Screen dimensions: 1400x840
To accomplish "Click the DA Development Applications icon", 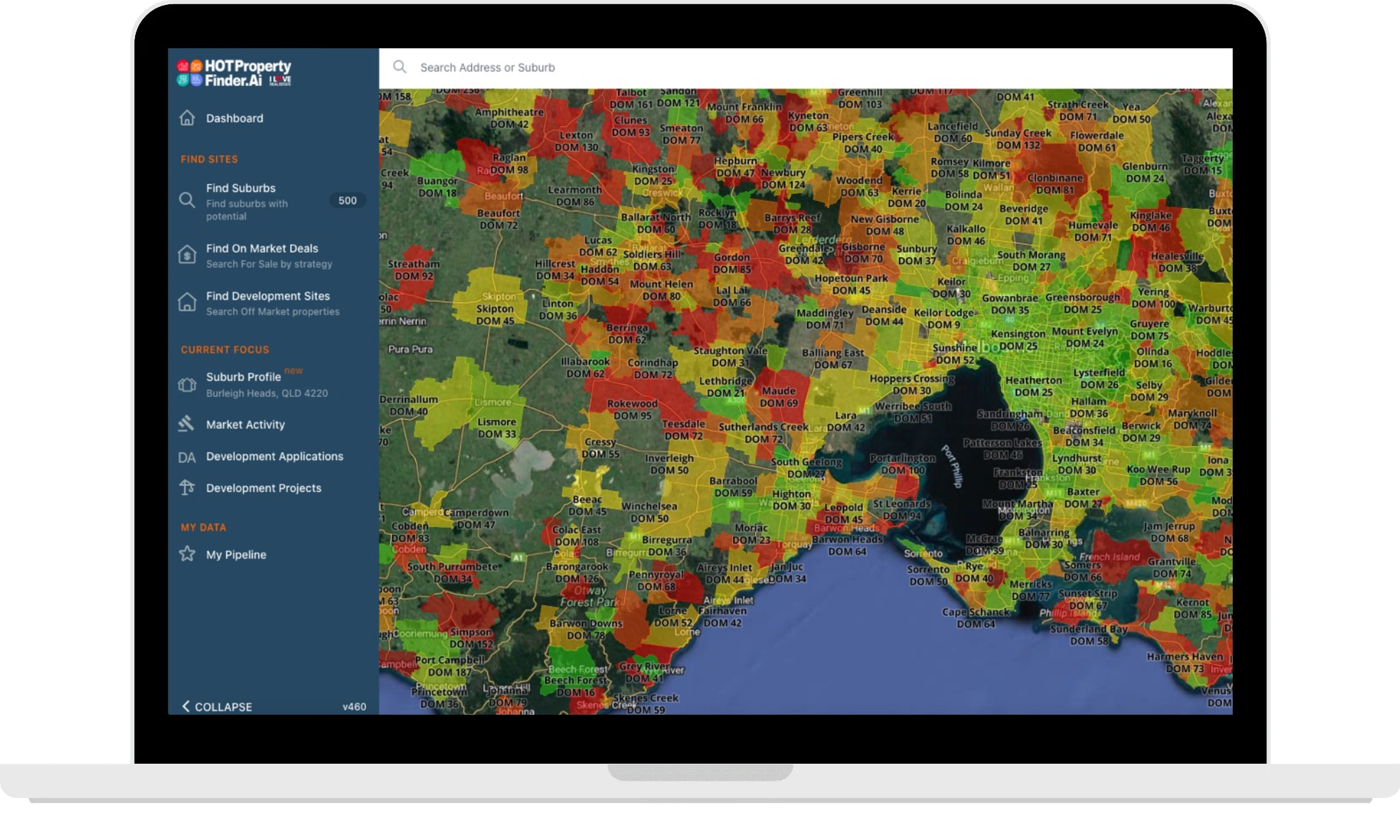I will (x=186, y=457).
